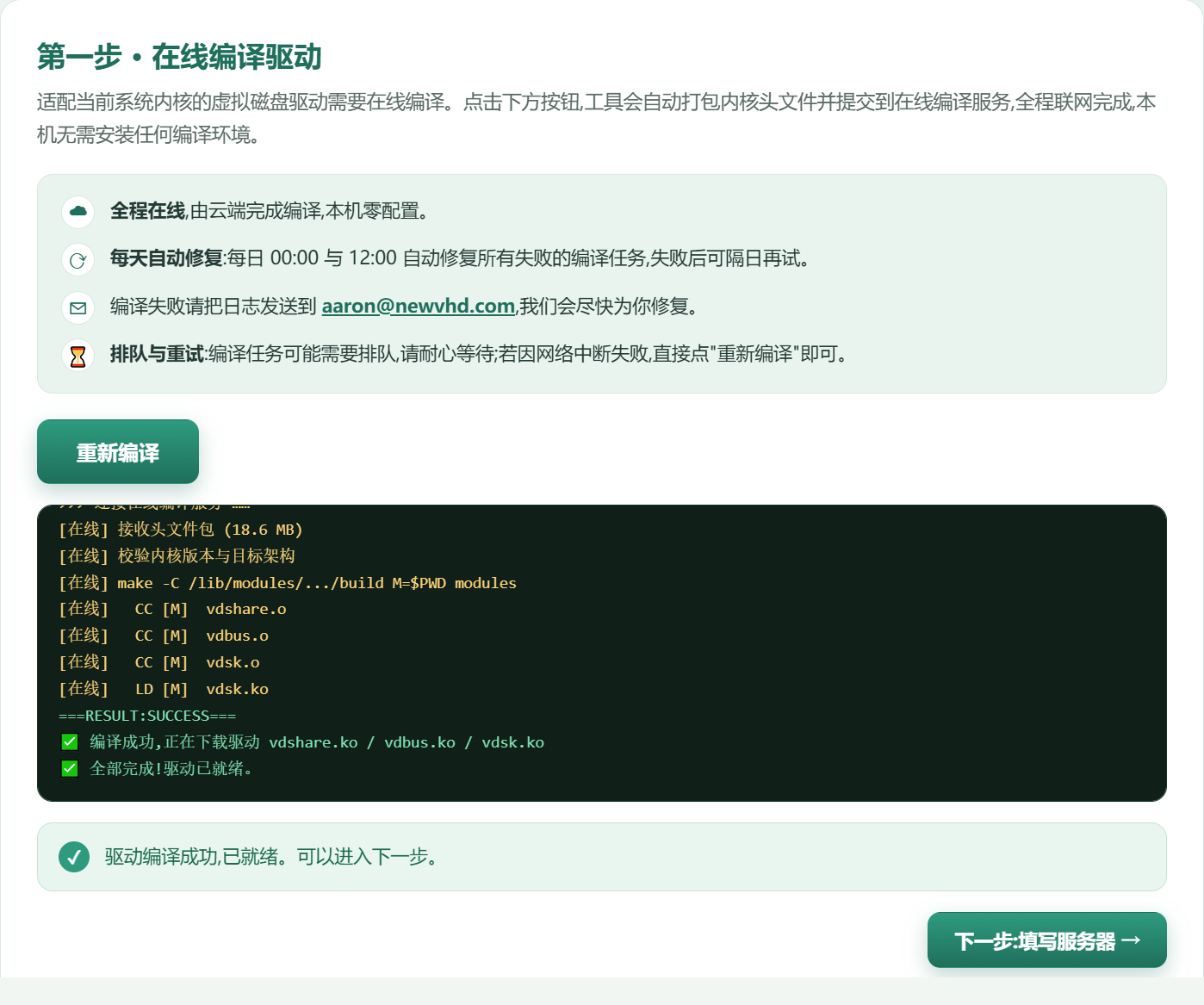Click the log line 接收头文件包 (18.6 MB)
Viewport: 1204px width, 1005px height.
(x=181, y=530)
